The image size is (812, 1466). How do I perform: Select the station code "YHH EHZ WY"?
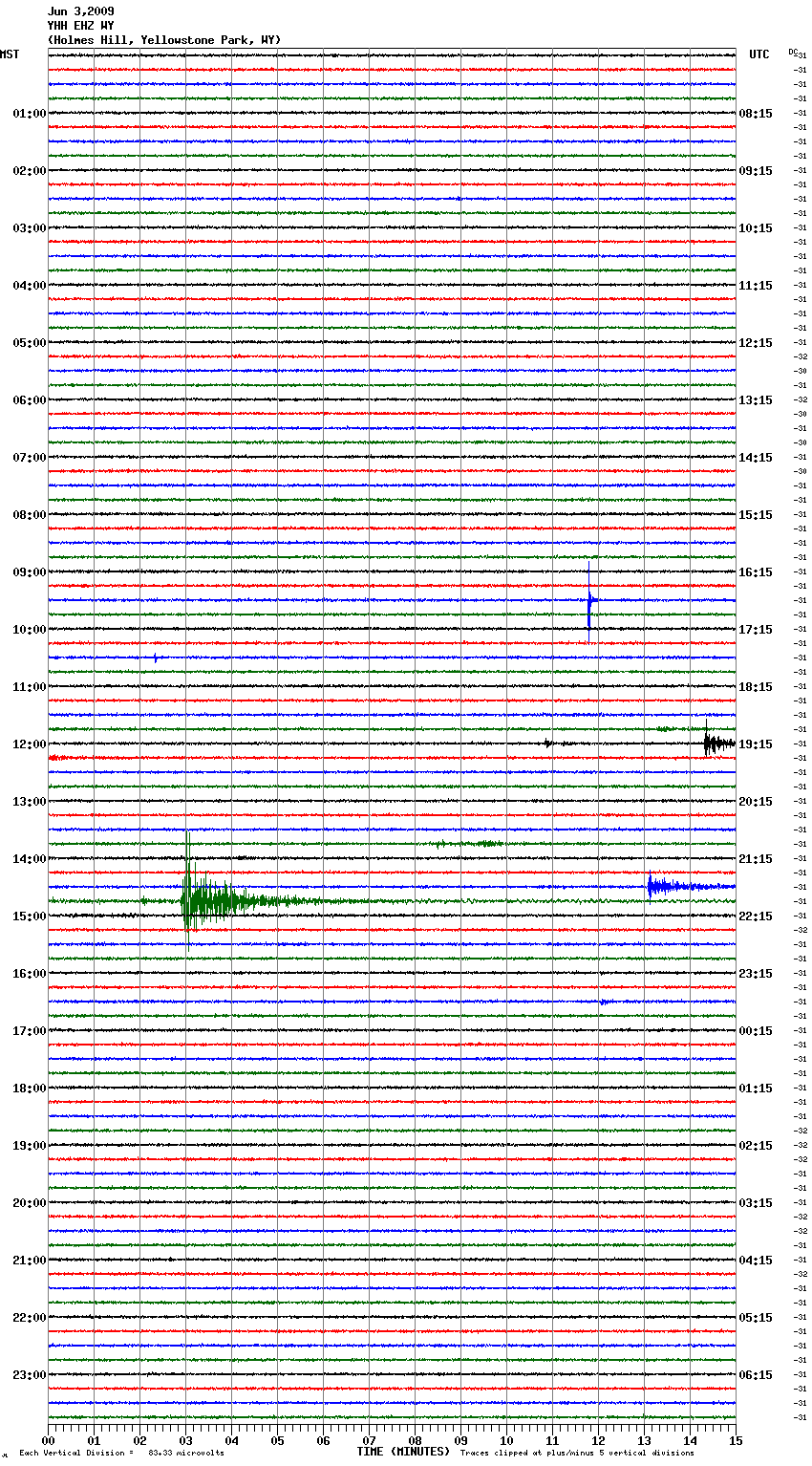tap(80, 26)
